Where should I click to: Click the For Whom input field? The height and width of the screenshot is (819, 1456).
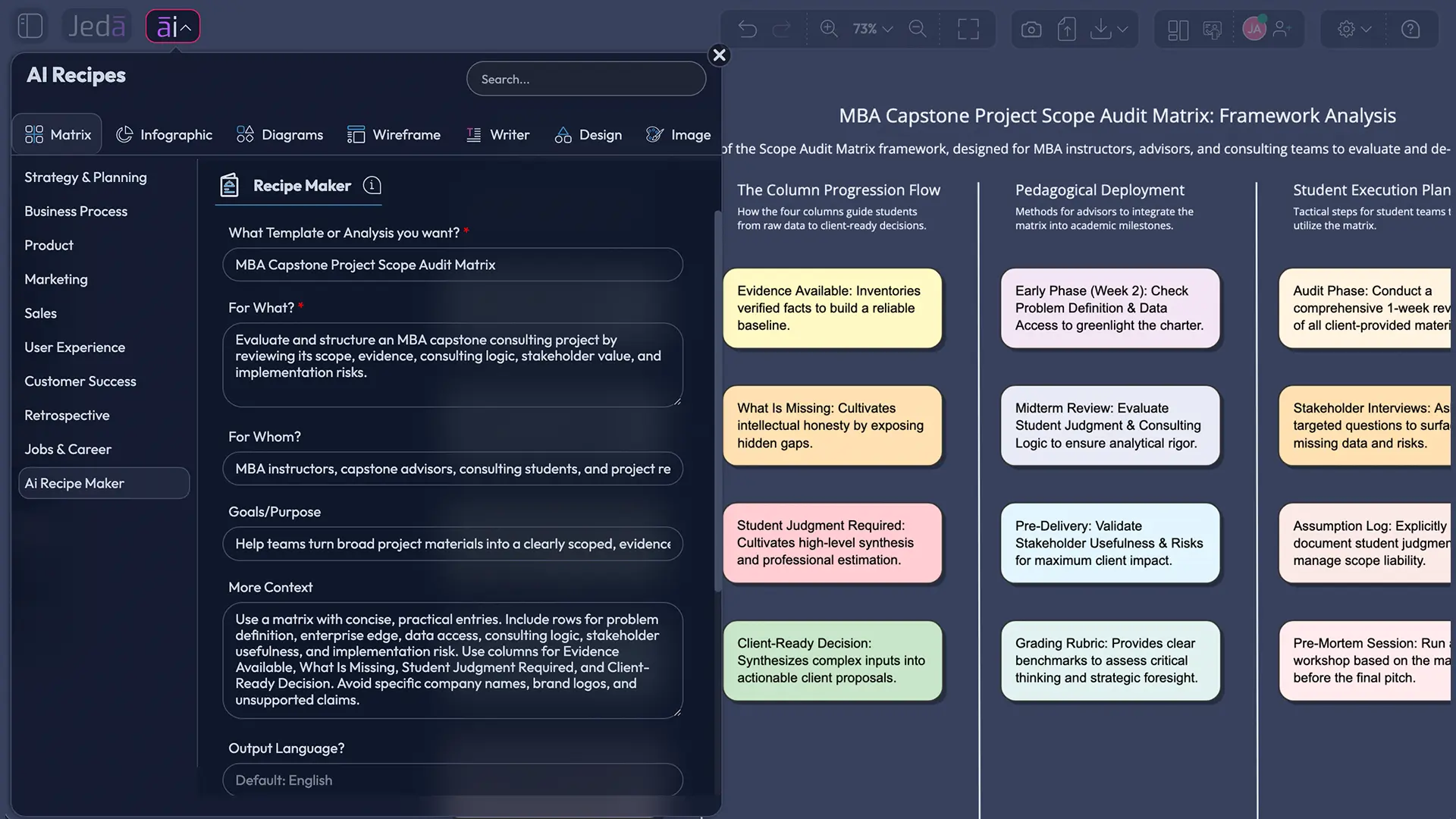[x=453, y=469]
